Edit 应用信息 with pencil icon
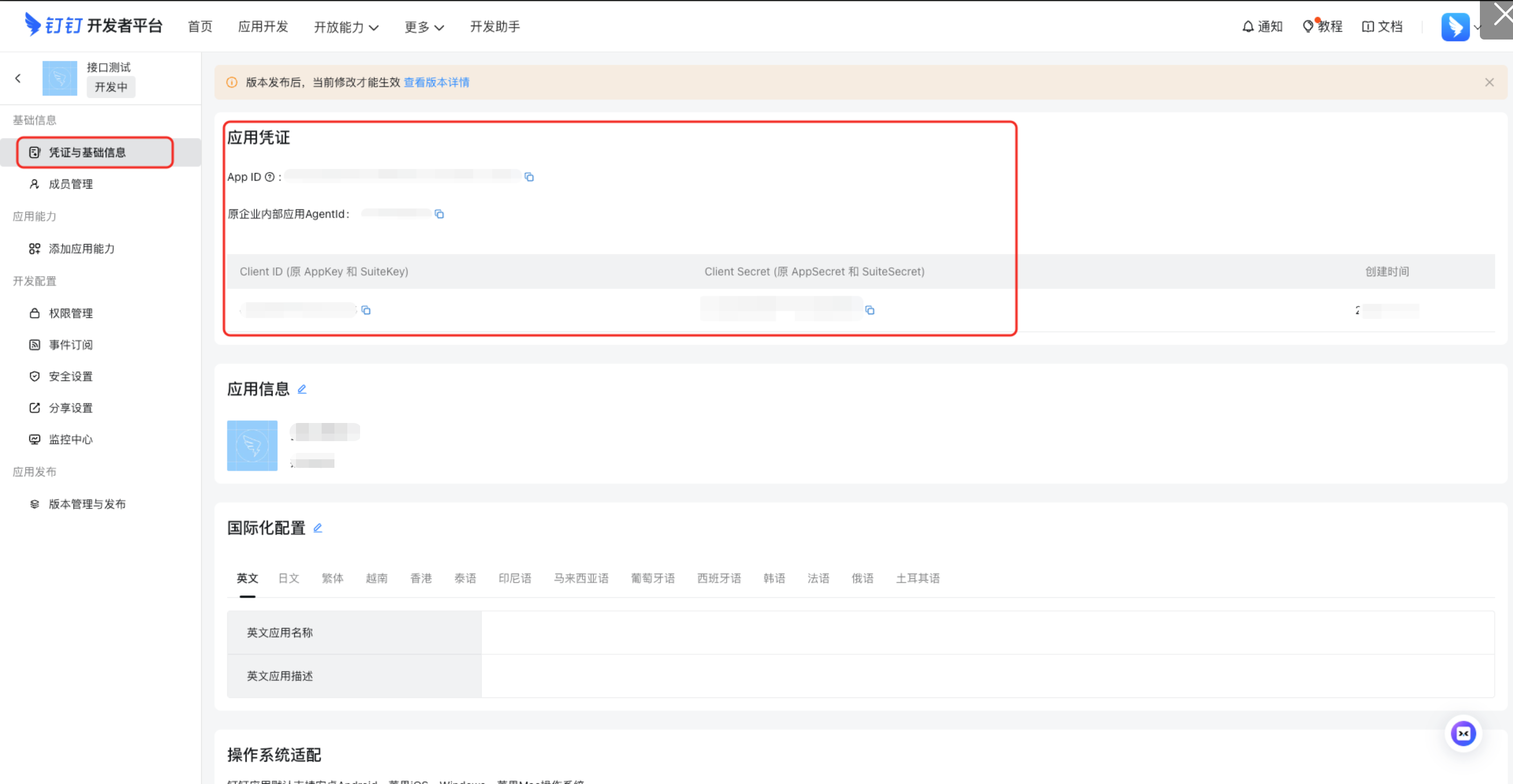This screenshot has height=784, width=1513. point(302,389)
